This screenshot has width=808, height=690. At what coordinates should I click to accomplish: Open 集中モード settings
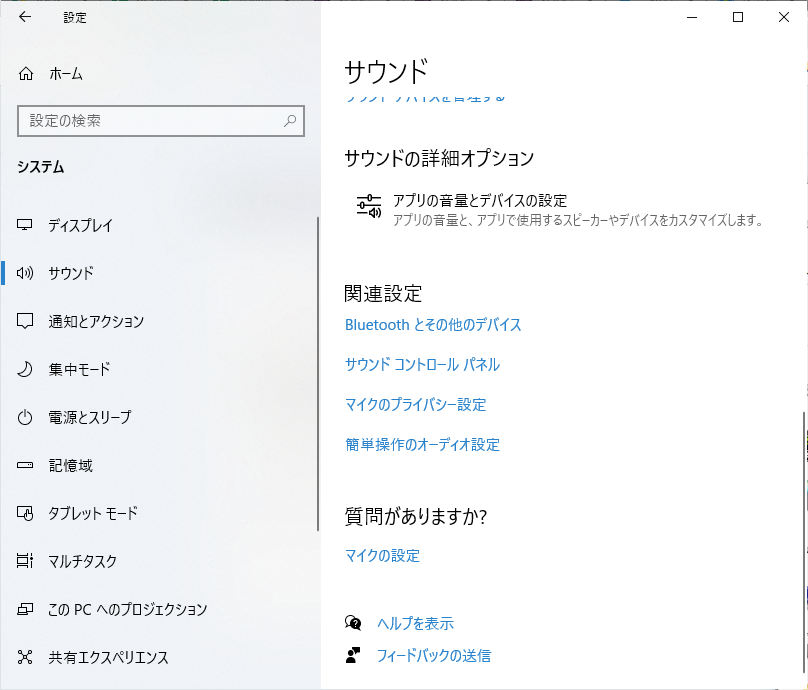79,369
